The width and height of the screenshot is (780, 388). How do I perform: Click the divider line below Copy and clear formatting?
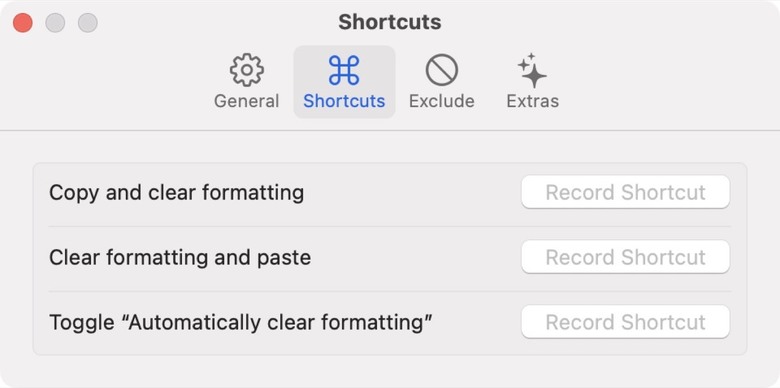[390, 226]
